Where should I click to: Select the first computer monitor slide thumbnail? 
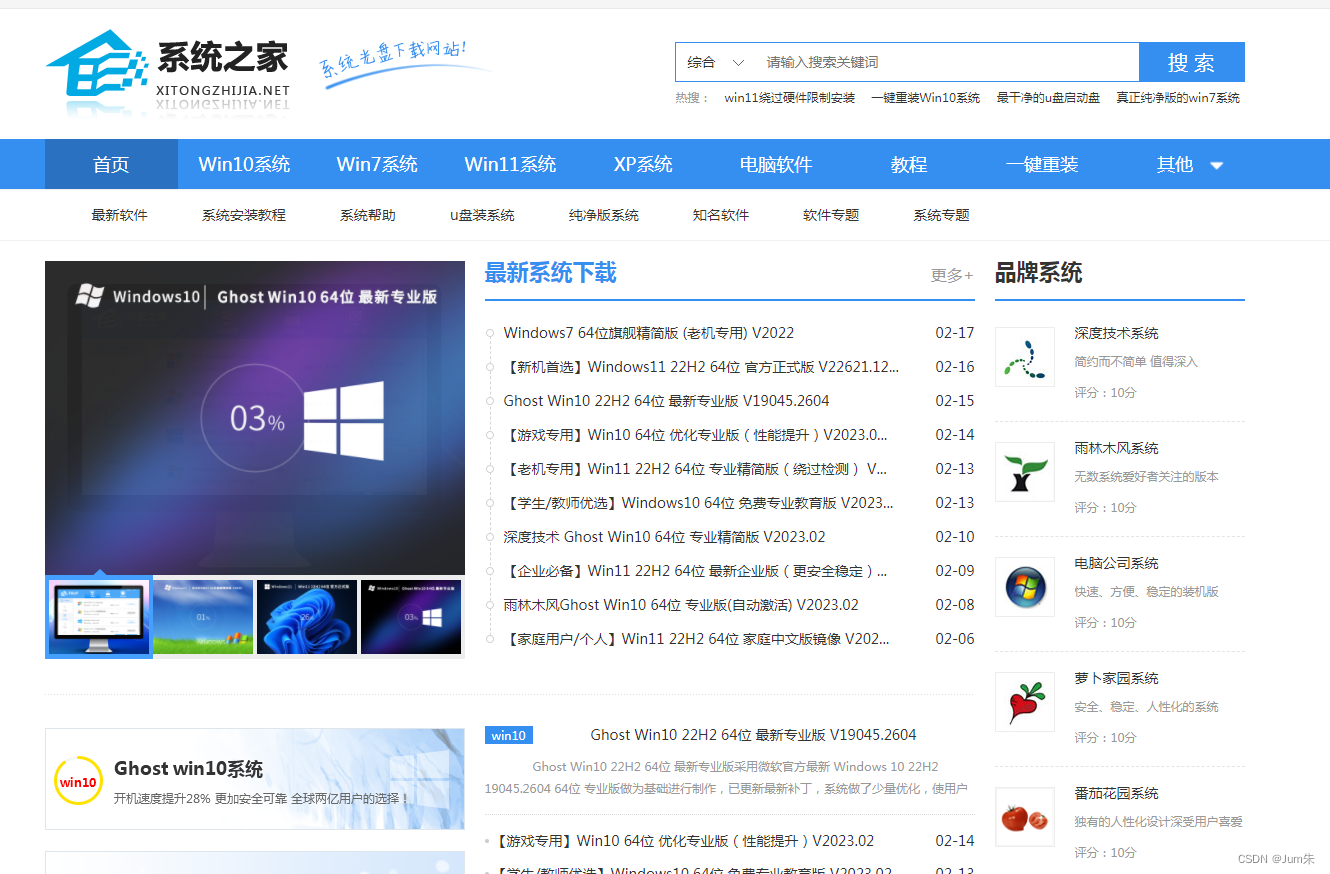coord(99,617)
